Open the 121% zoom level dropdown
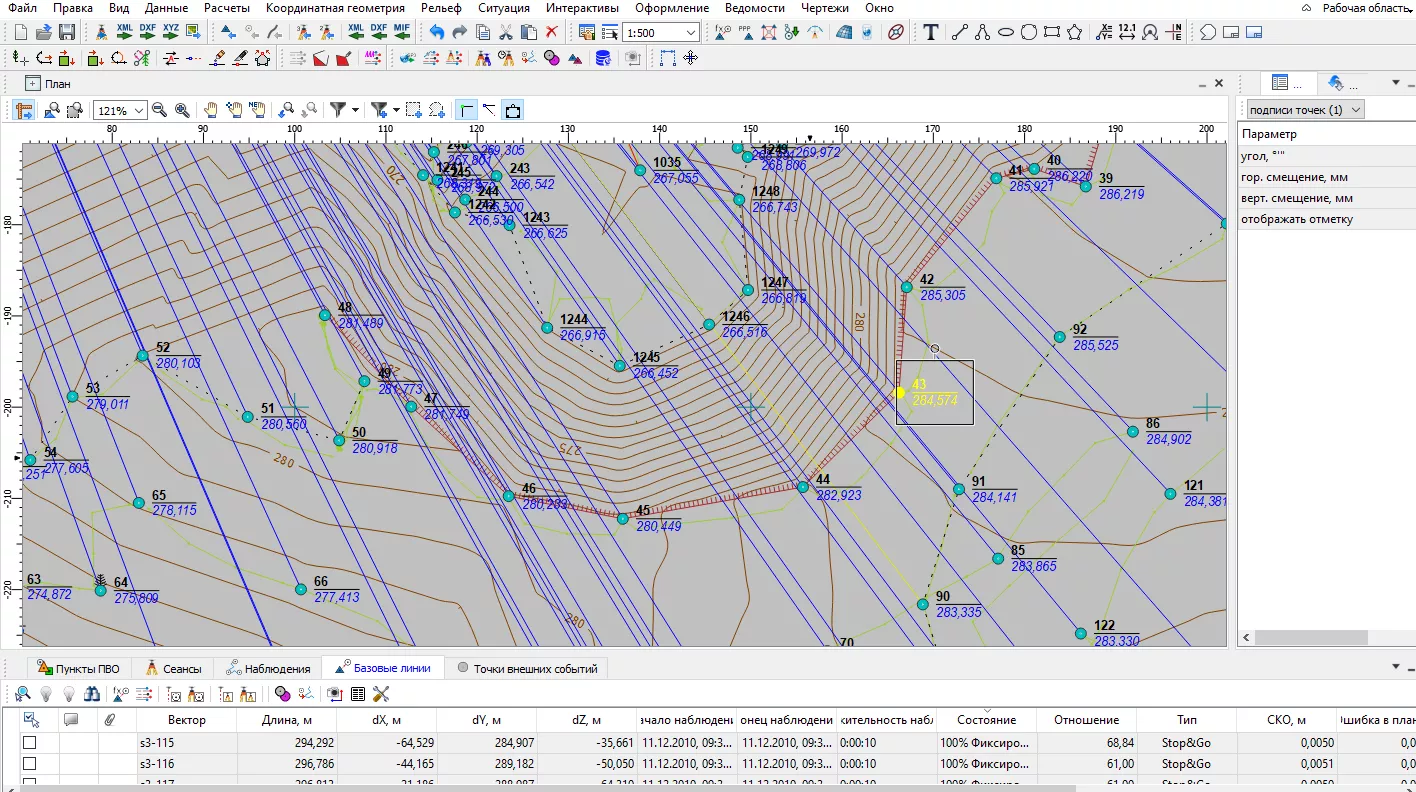Viewport: 1416px width, 792px height. pos(139,110)
